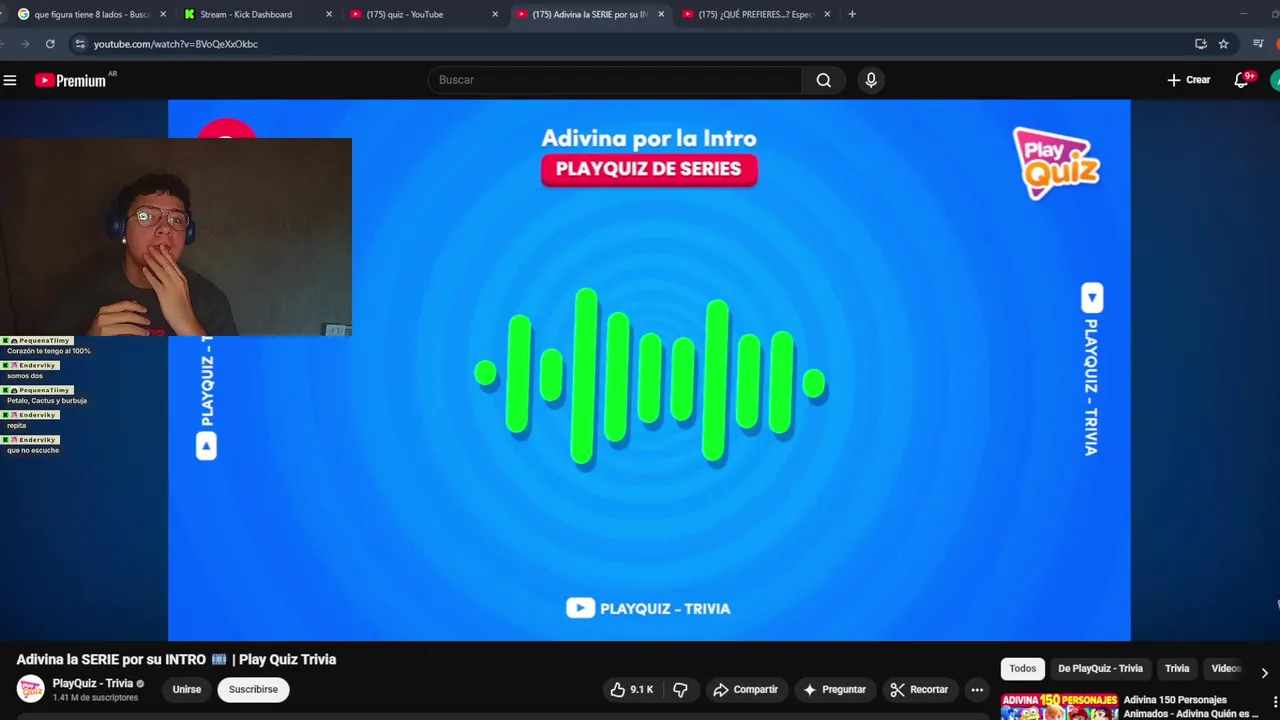The image size is (1280, 720).
Task: Open site information icon in address bar
Action: point(80,44)
